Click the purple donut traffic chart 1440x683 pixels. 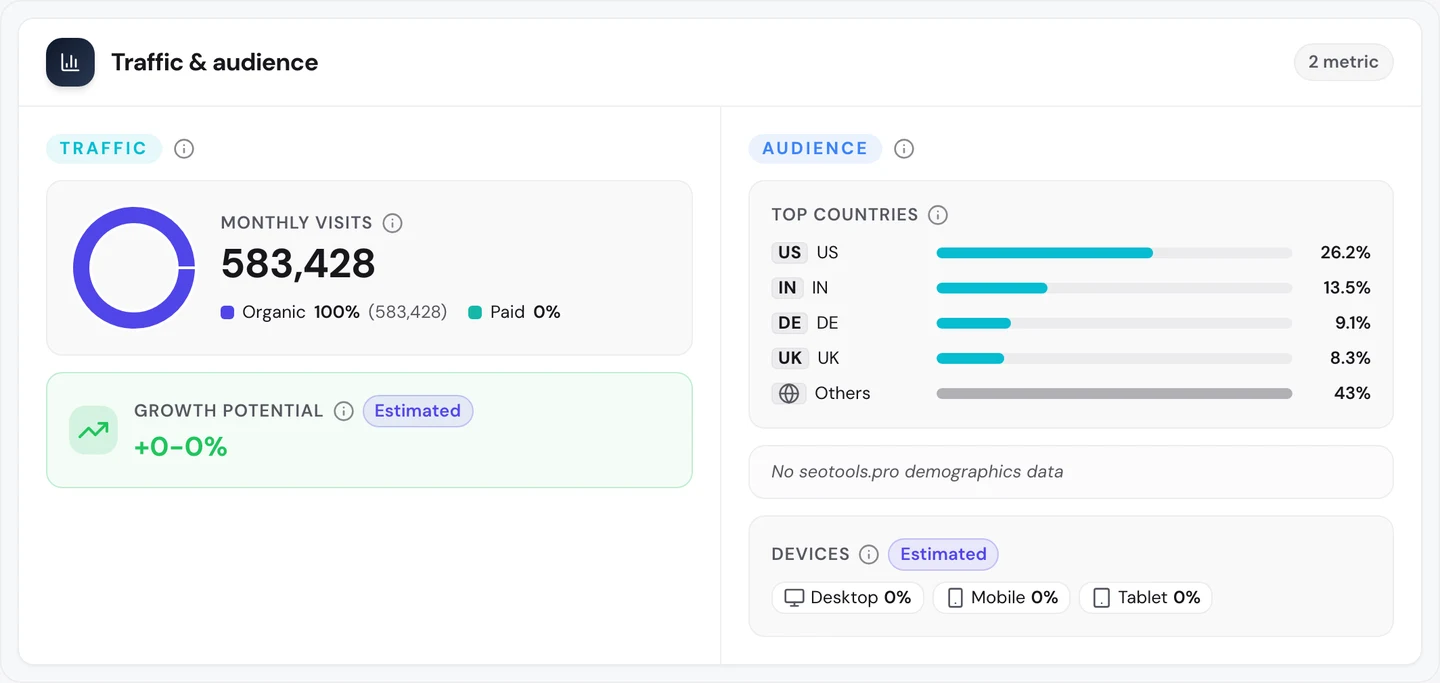[x=134, y=268]
